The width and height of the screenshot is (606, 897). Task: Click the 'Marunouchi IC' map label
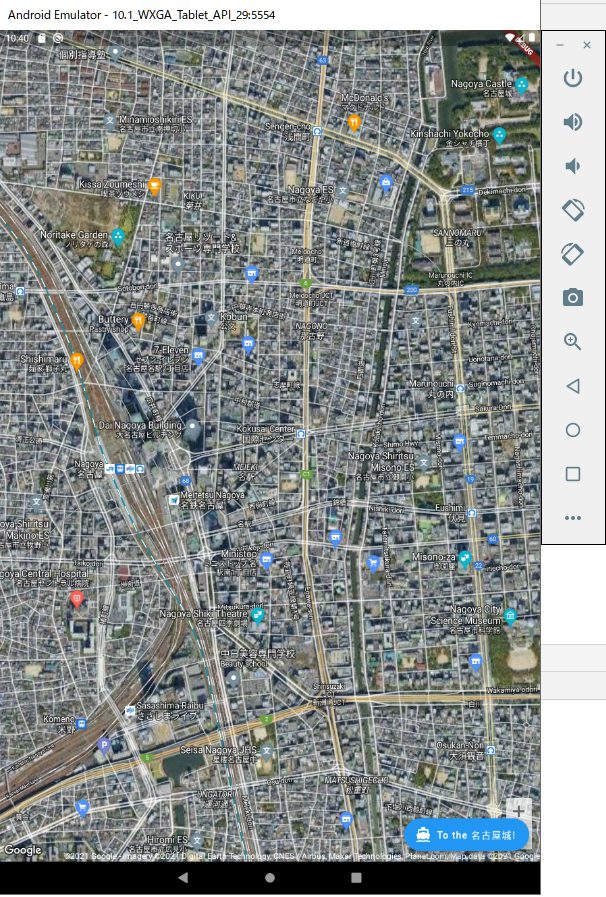[450, 275]
